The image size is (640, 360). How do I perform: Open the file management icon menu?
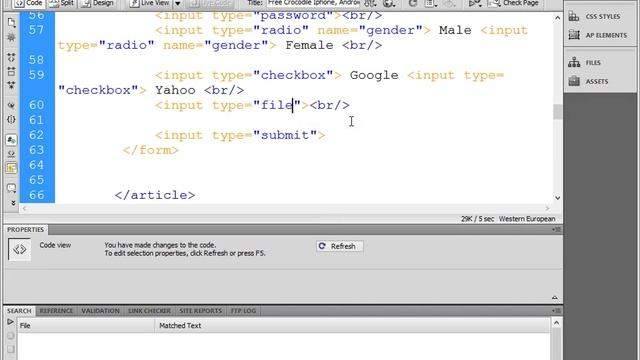pyautogui.click(x=370, y=4)
